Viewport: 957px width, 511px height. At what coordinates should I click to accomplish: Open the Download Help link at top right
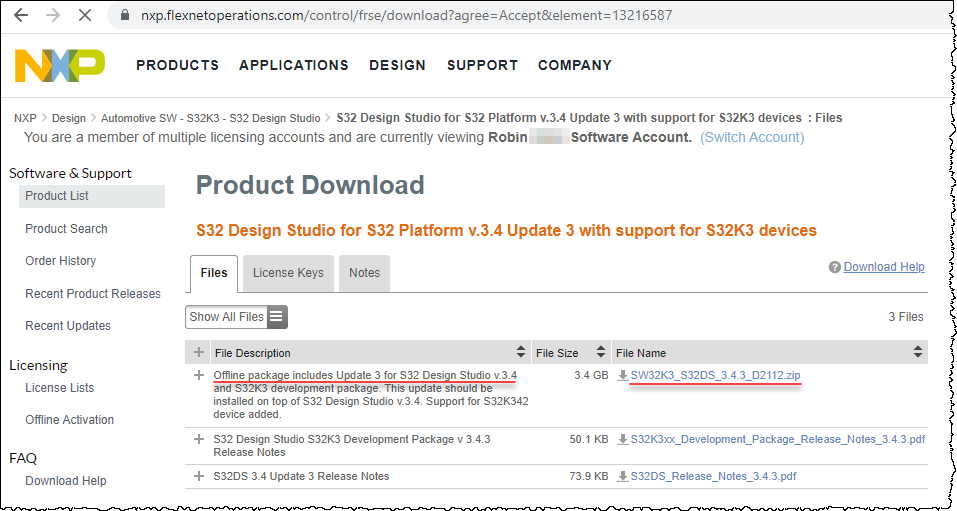[884, 267]
